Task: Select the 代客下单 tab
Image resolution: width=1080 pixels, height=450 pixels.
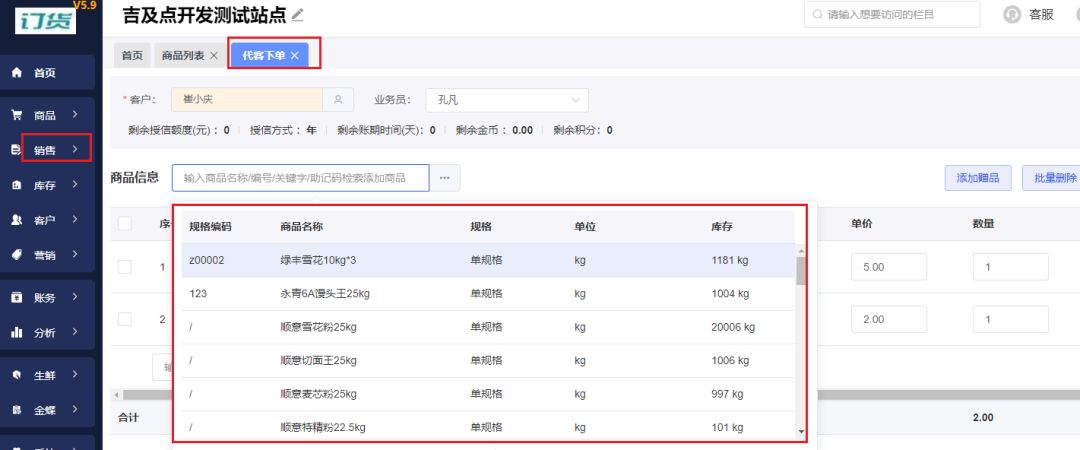Action: 269,56
